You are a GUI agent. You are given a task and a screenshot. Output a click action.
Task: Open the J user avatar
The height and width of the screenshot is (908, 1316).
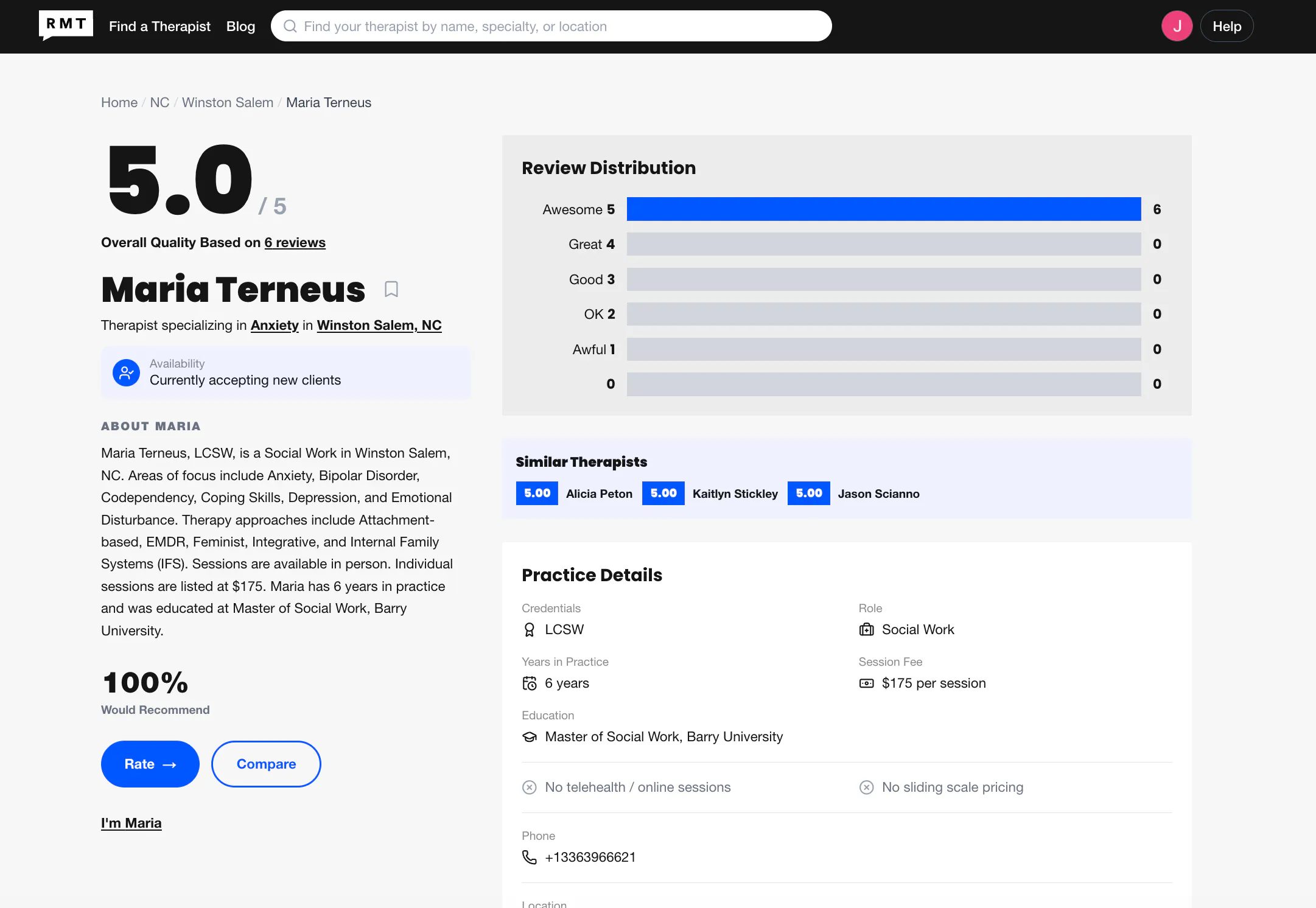click(x=1177, y=26)
